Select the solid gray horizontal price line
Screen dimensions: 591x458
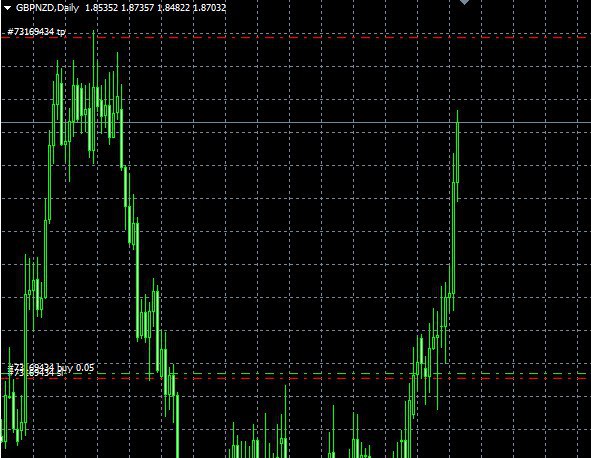click(296, 123)
